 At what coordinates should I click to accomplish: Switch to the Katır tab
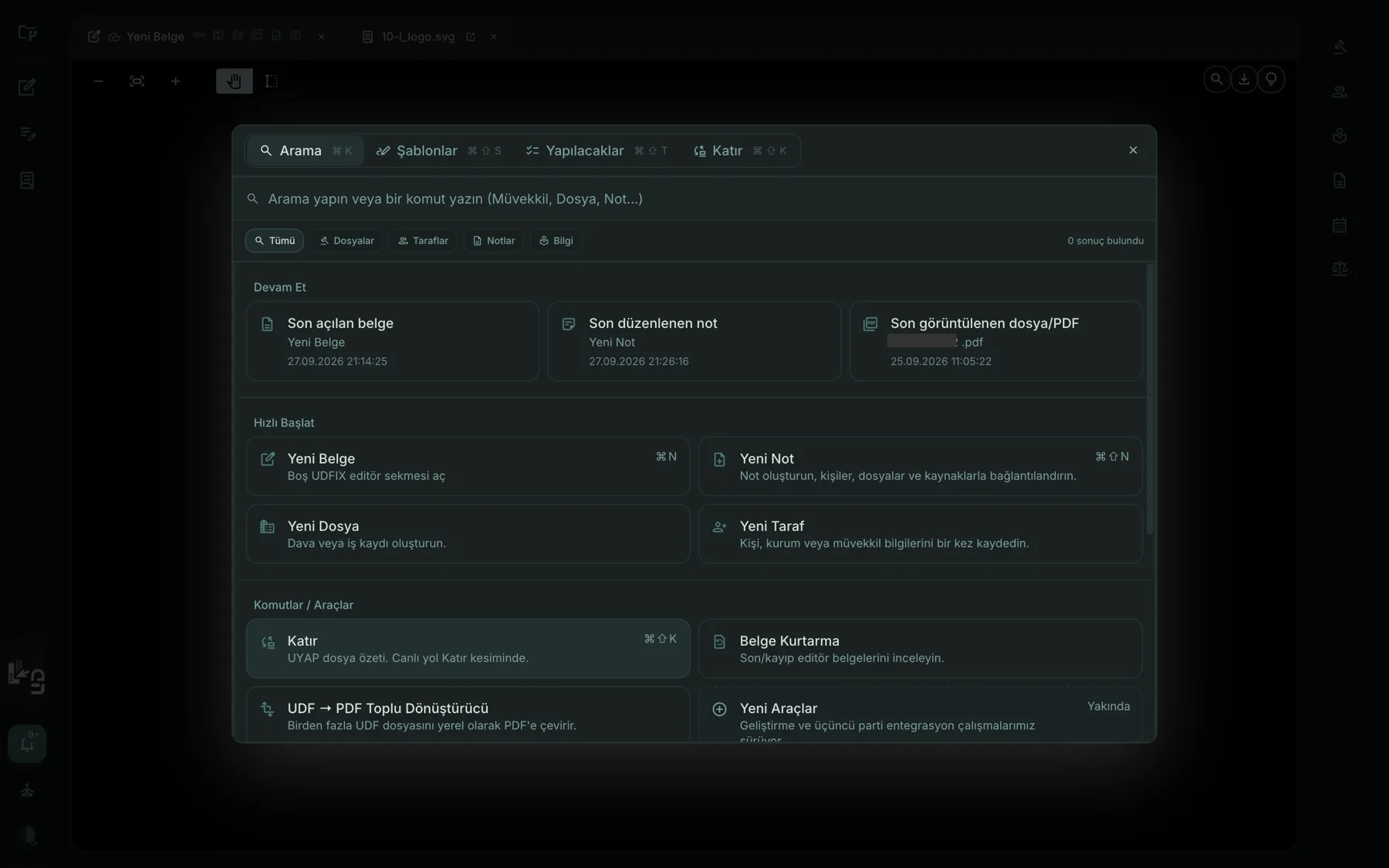click(741, 150)
